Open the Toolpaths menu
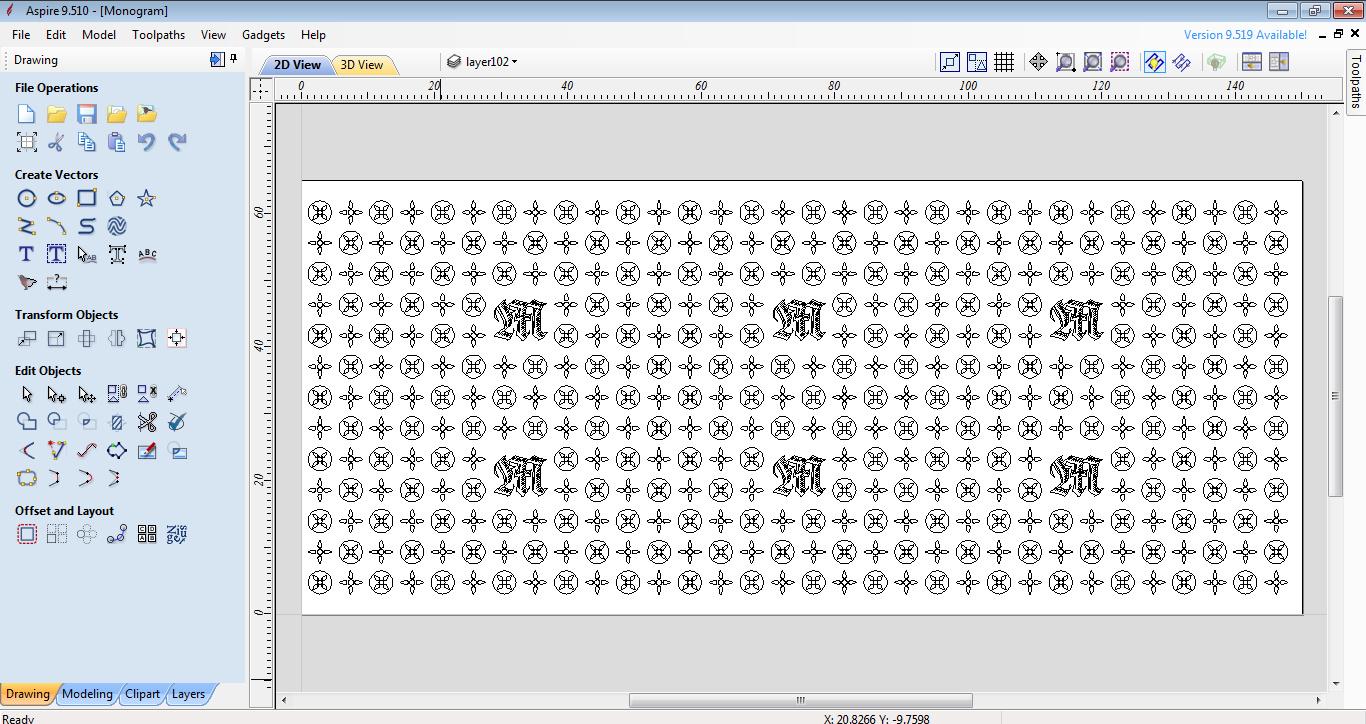 click(158, 34)
